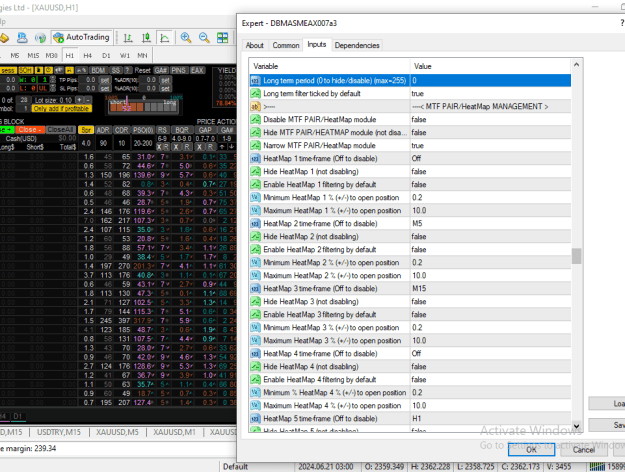
Task: Open the Inputs tab in Expert dialog
Action: (x=317, y=44)
